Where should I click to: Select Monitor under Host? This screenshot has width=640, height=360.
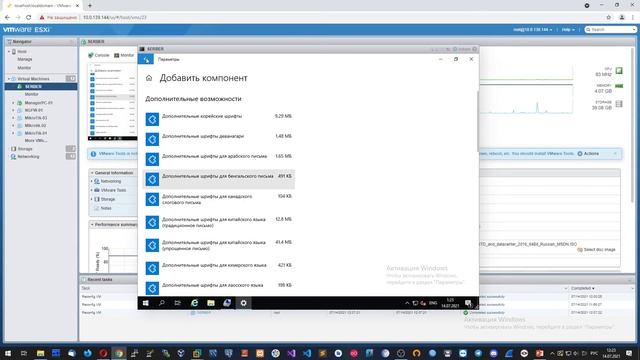(x=24, y=68)
